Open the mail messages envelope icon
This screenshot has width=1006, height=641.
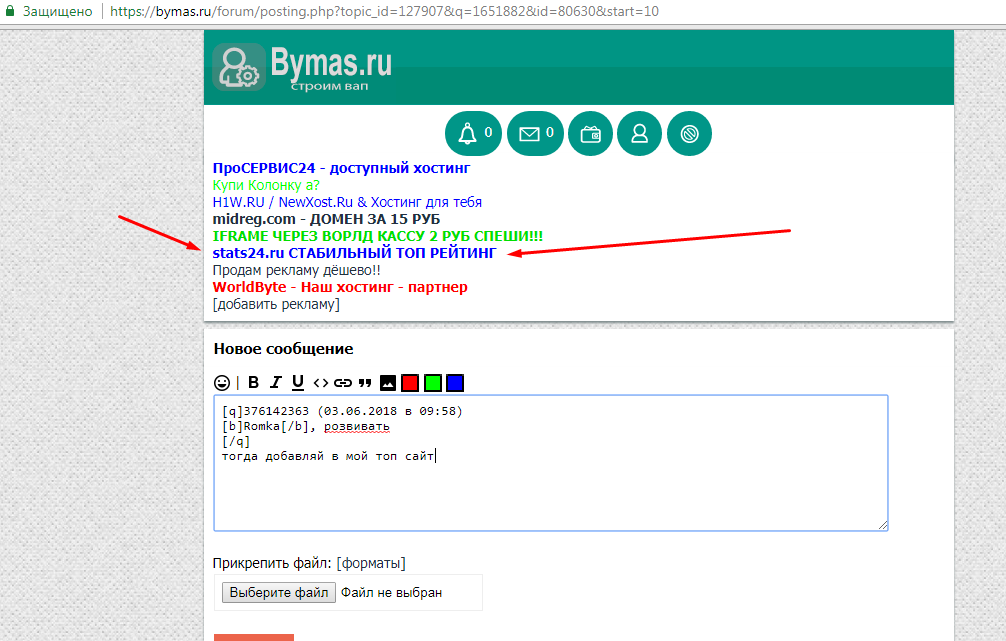coord(535,134)
